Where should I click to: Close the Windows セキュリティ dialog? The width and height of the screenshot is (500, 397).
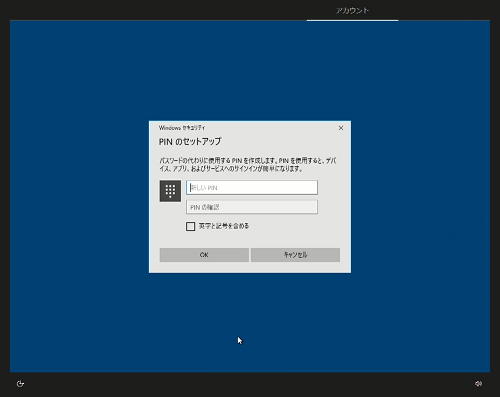click(x=341, y=128)
